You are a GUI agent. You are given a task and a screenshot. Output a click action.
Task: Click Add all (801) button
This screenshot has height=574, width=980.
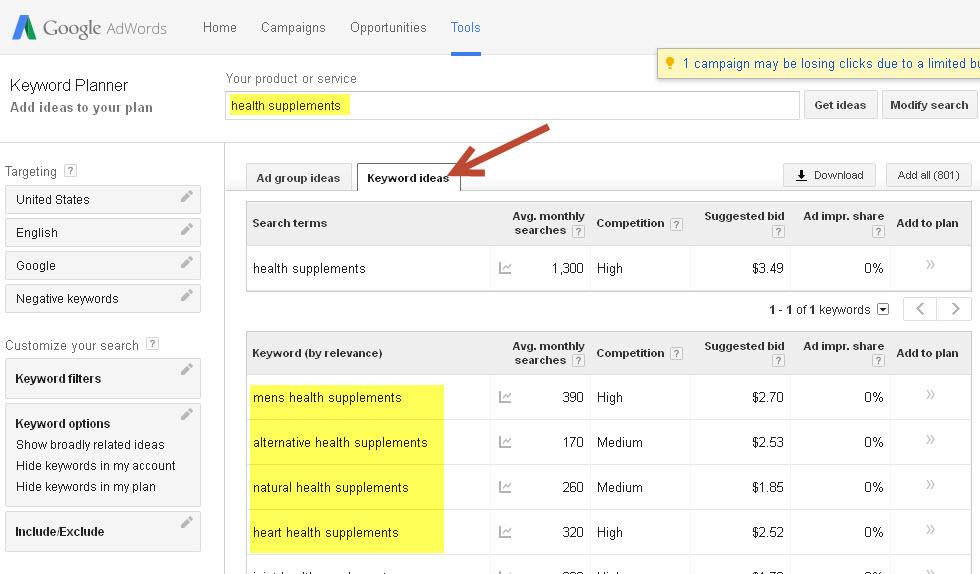pyautogui.click(x=928, y=175)
